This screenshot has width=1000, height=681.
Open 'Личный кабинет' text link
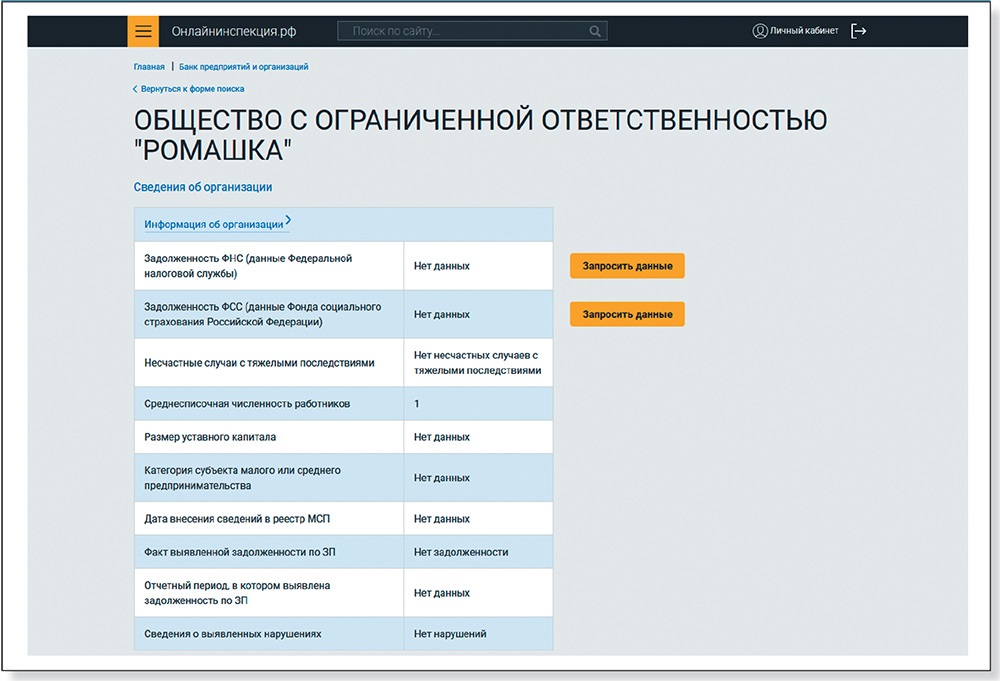click(x=804, y=31)
